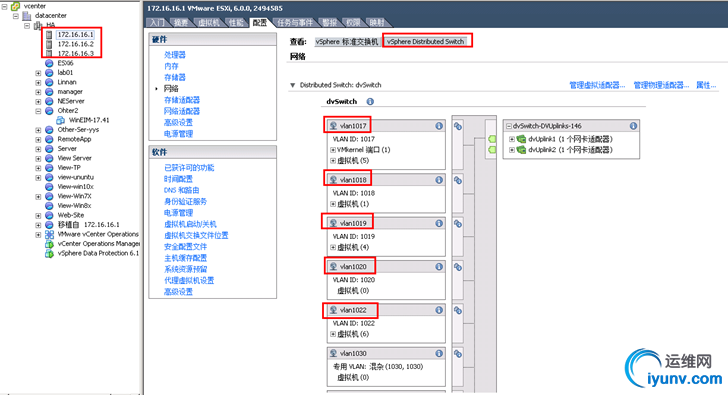Open info icon on vlan1018 port group
This screenshot has width=728, height=395.
[x=439, y=180]
